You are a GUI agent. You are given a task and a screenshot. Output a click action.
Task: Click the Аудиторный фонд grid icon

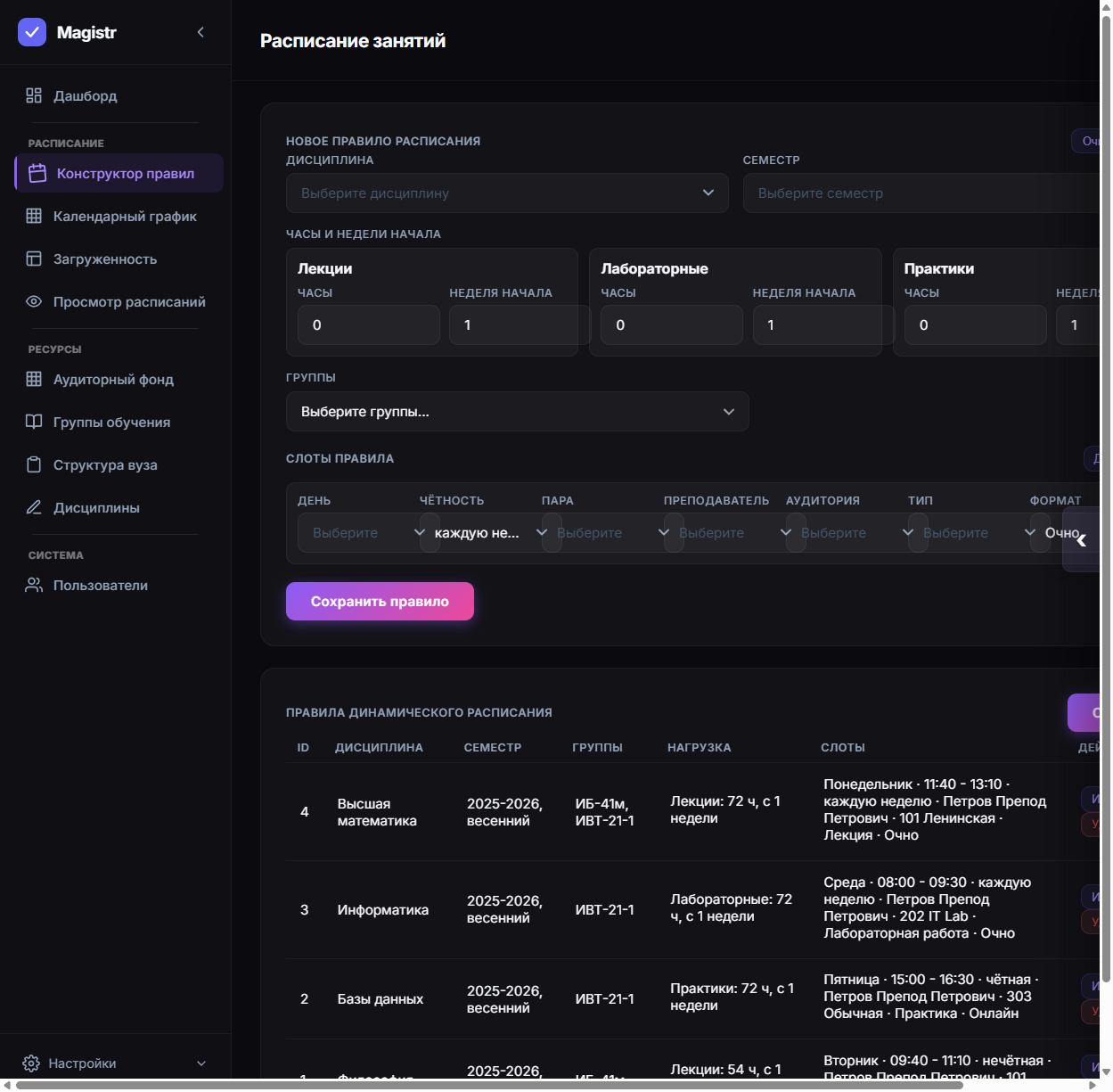34,379
